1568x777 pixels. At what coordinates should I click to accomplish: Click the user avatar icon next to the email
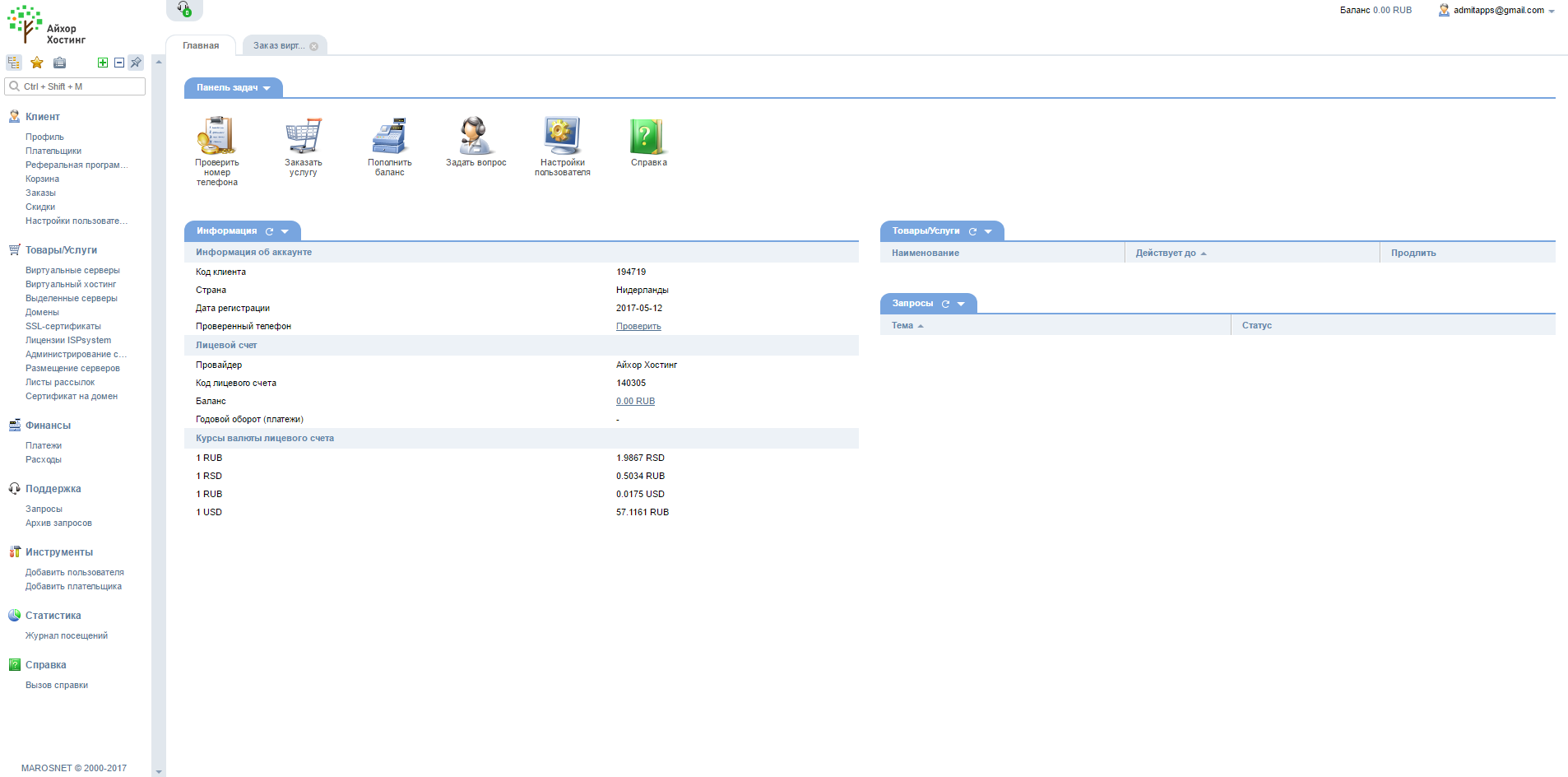point(1444,10)
